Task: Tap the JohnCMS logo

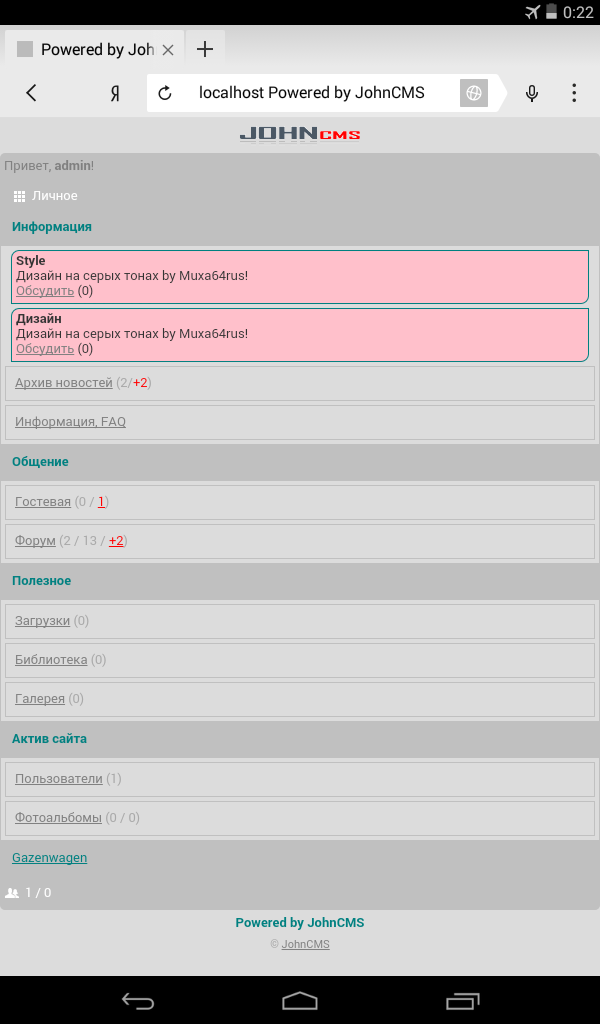Action: (300, 134)
